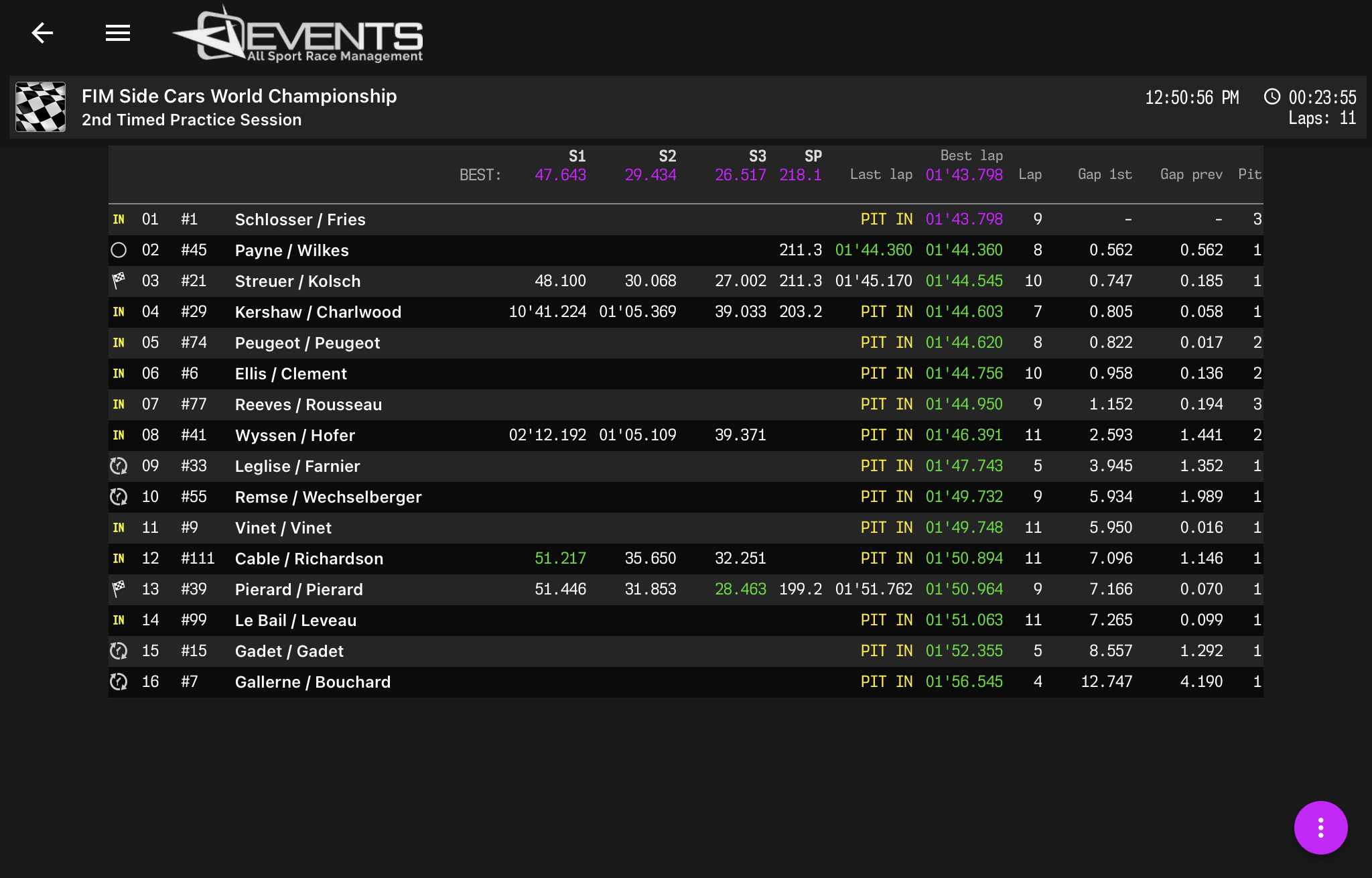The width and height of the screenshot is (1372, 878).
Task: Click Payne / Wilkes last lap 01'44.360
Action: coord(874,251)
